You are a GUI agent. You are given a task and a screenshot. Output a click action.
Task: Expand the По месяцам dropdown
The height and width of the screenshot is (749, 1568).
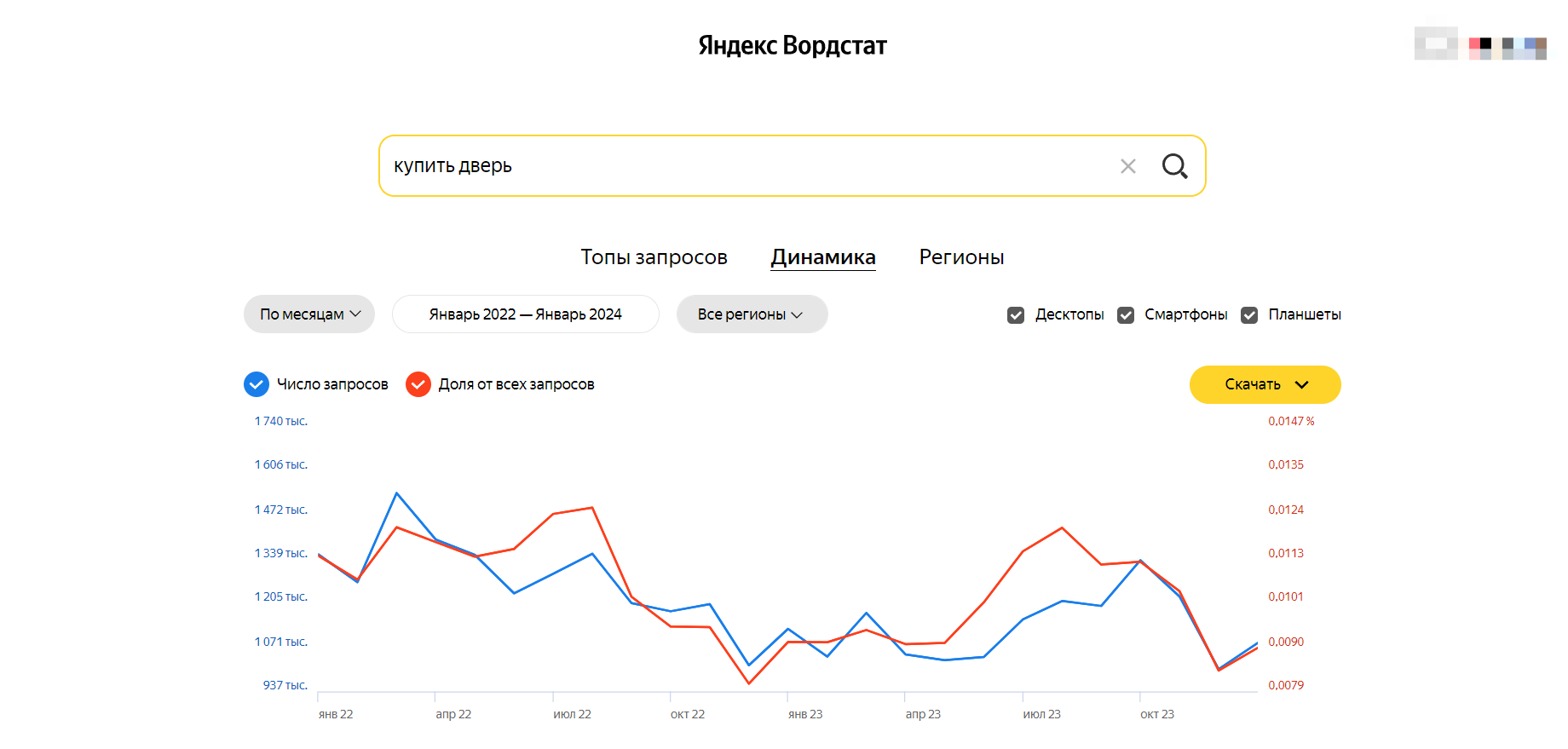(309, 314)
